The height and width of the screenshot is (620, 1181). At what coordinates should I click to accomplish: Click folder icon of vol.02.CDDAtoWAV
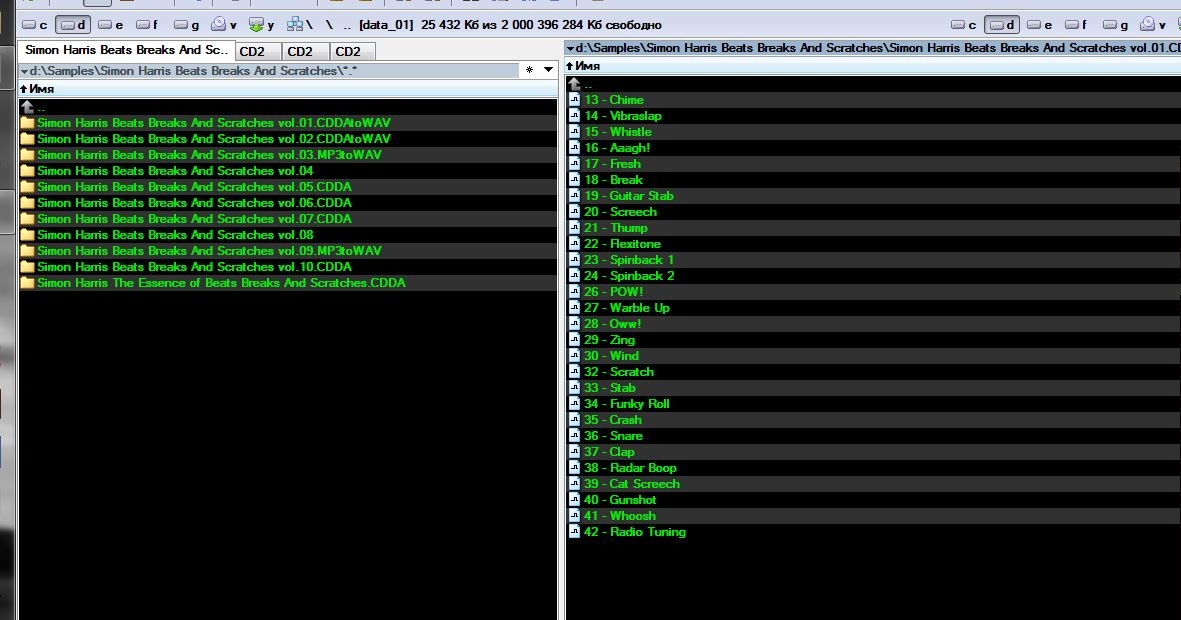click(28, 139)
